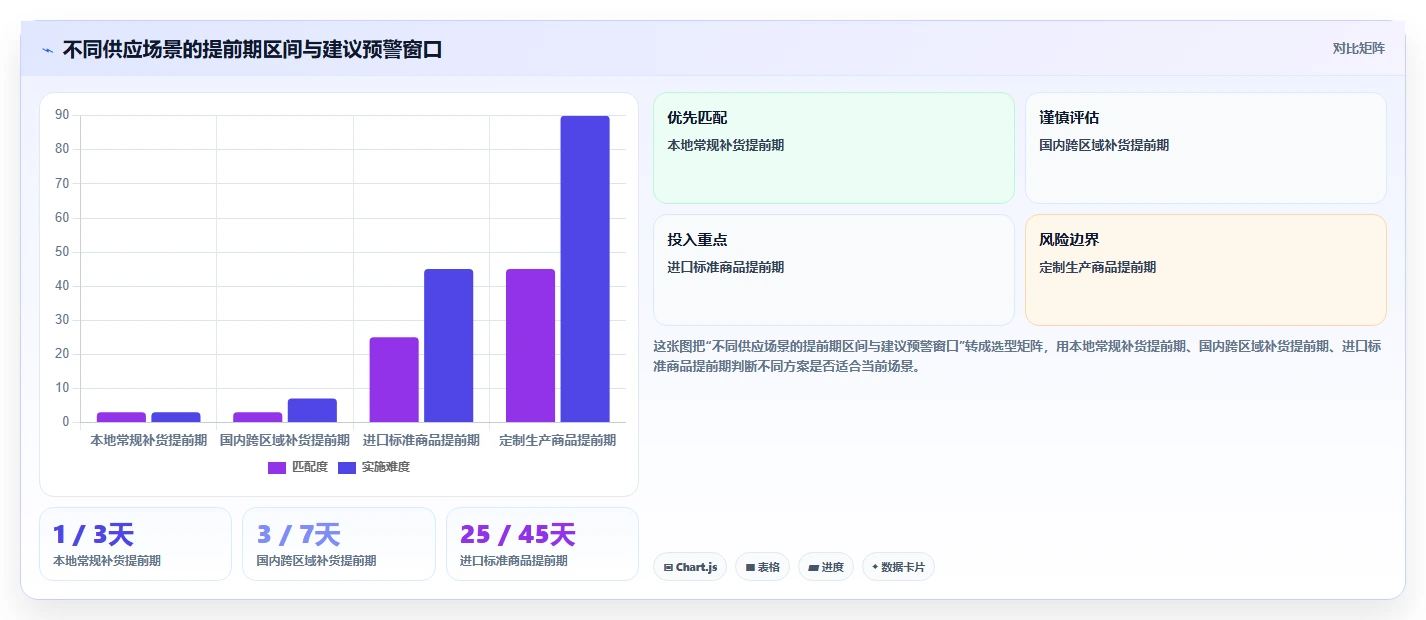Click 定制生产商品提前期 text in 风险边界 card
Viewport: 1426px width, 620px height.
pyautogui.click(x=1098, y=267)
